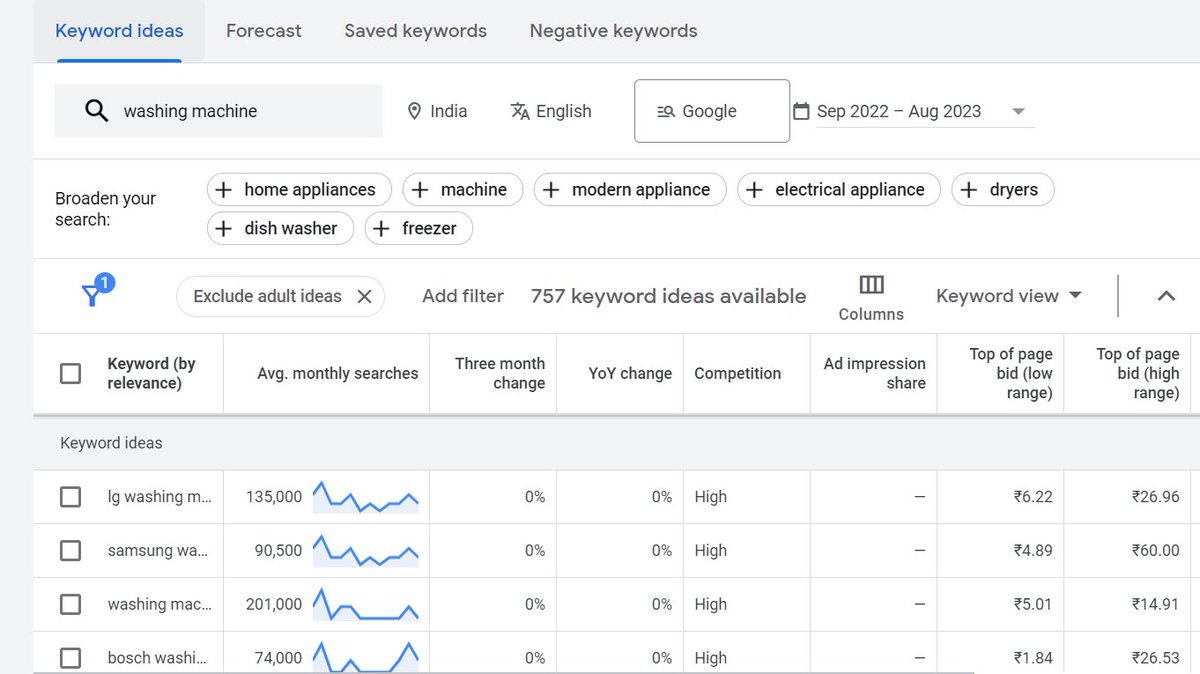Click the plus icon on dryers chip
Viewport: 1200px width, 674px height.
point(969,190)
